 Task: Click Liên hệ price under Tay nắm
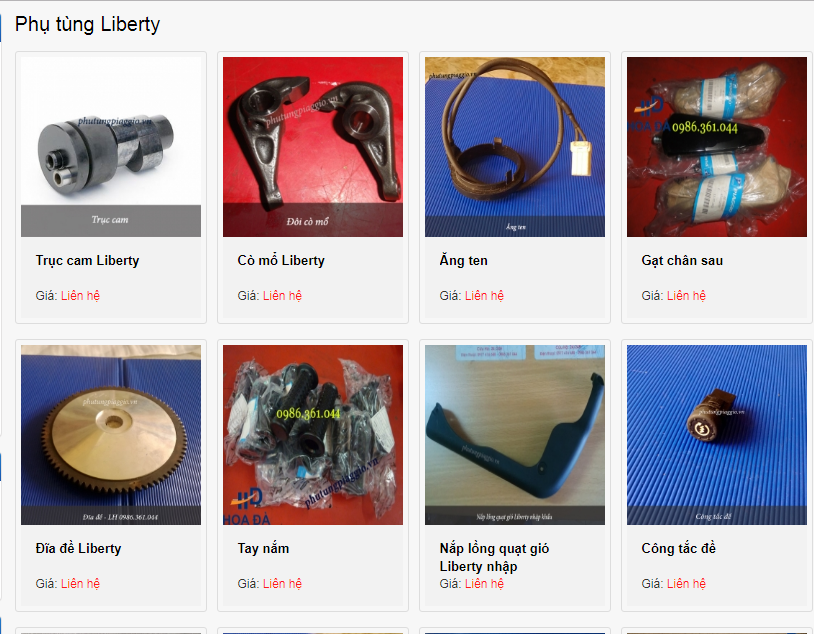[x=282, y=584]
